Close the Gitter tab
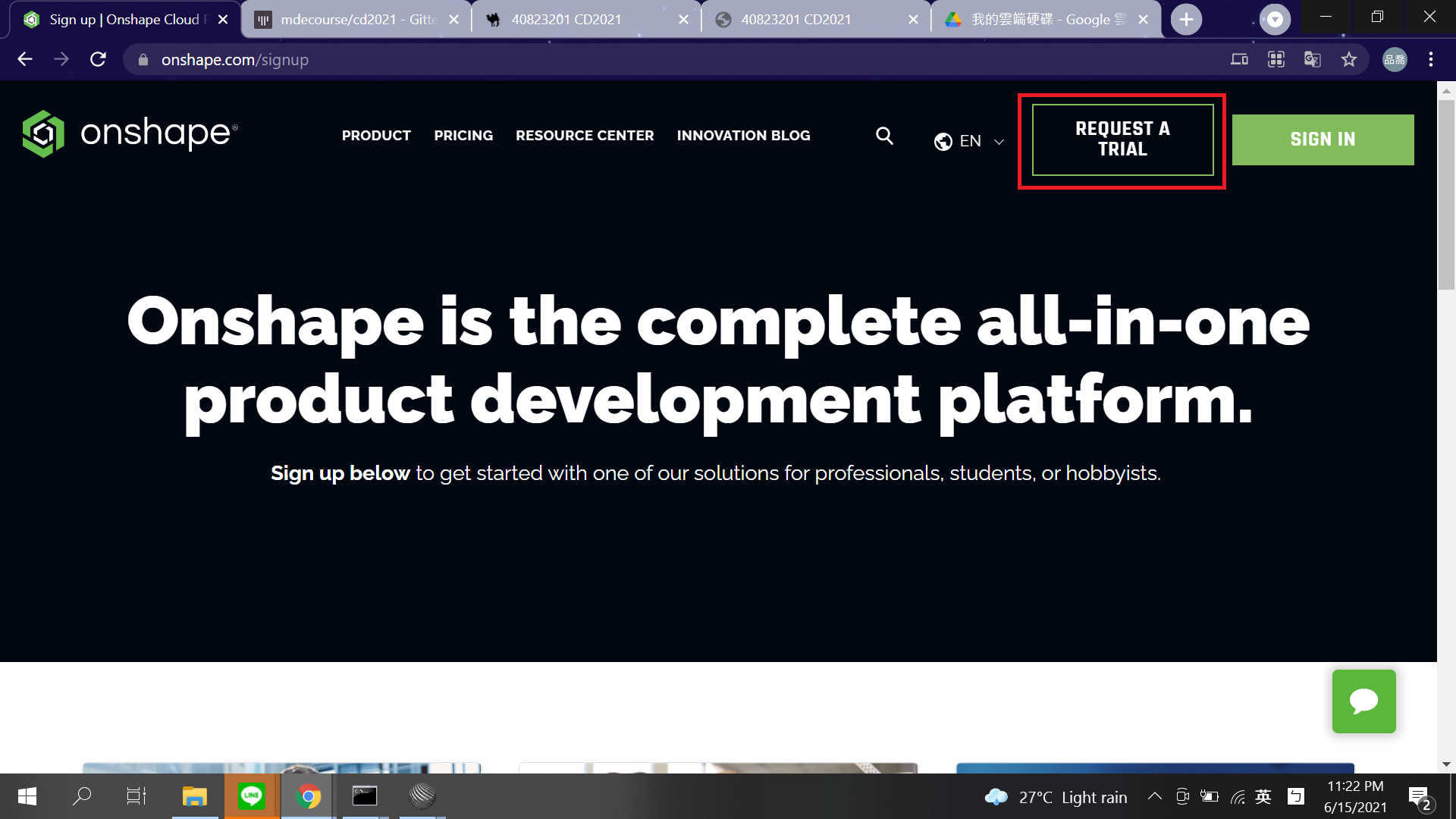The image size is (1456, 819). (453, 20)
